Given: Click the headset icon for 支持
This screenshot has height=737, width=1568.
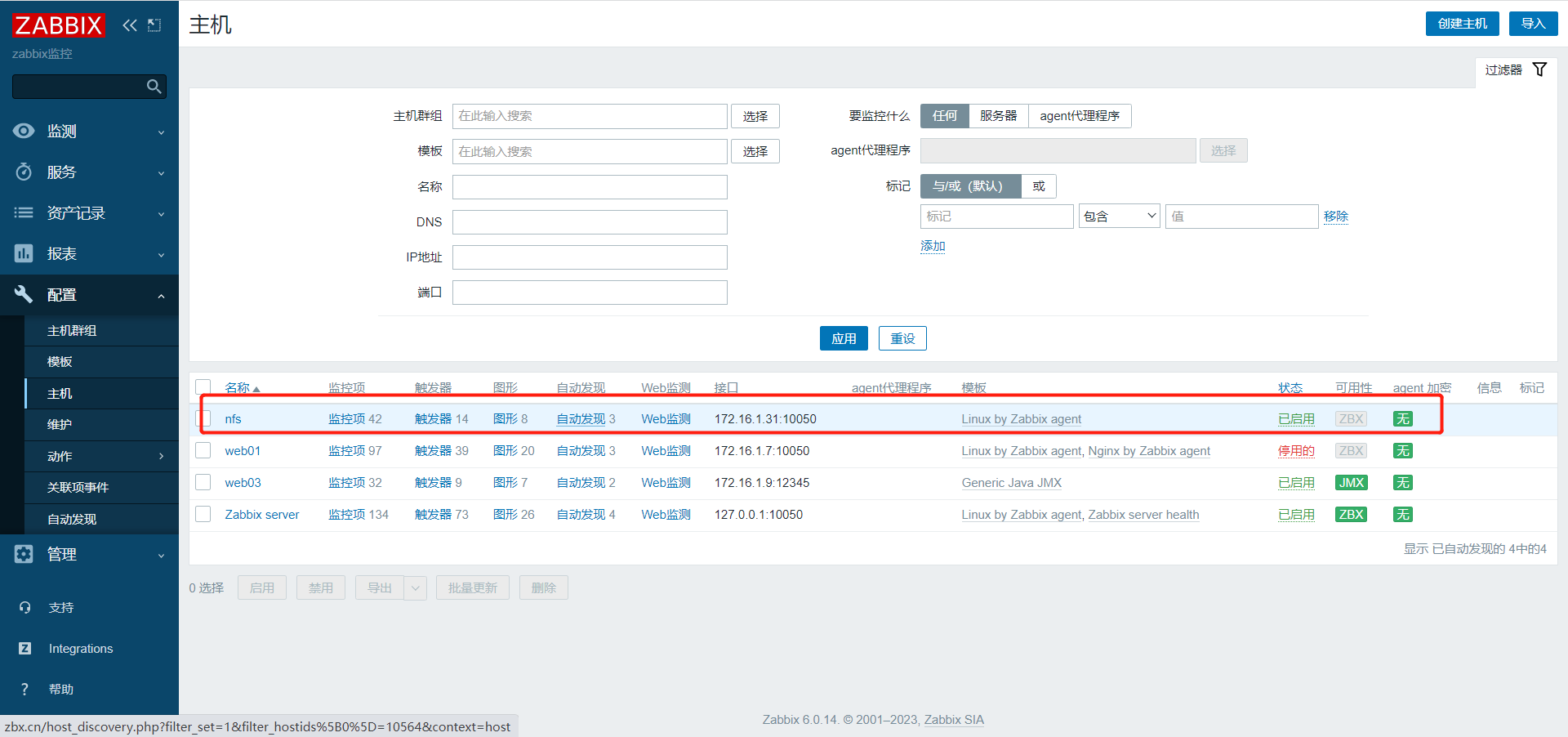Looking at the screenshot, I should [x=24, y=607].
